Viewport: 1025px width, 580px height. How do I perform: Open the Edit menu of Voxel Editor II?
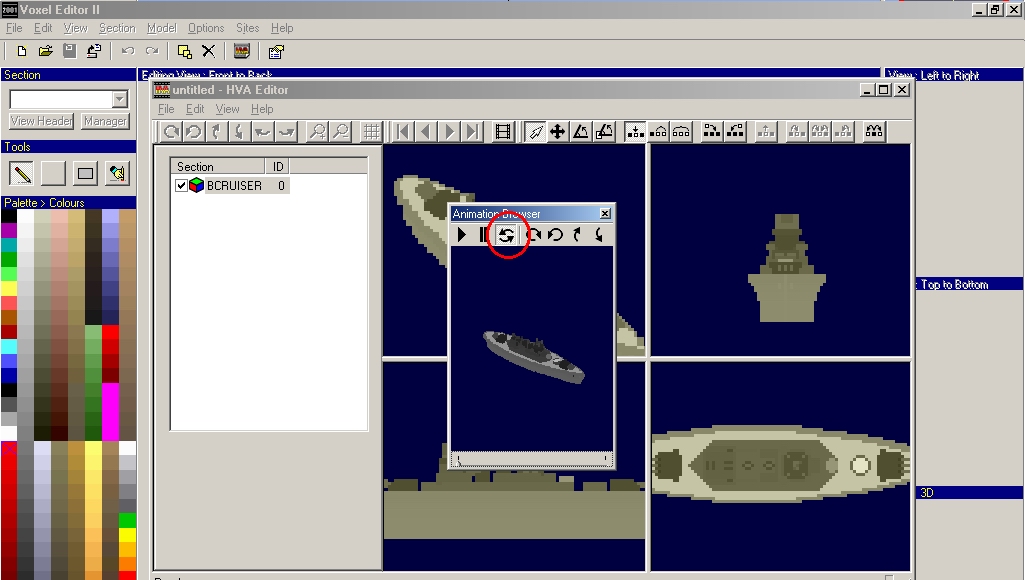(x=43, y=28)
